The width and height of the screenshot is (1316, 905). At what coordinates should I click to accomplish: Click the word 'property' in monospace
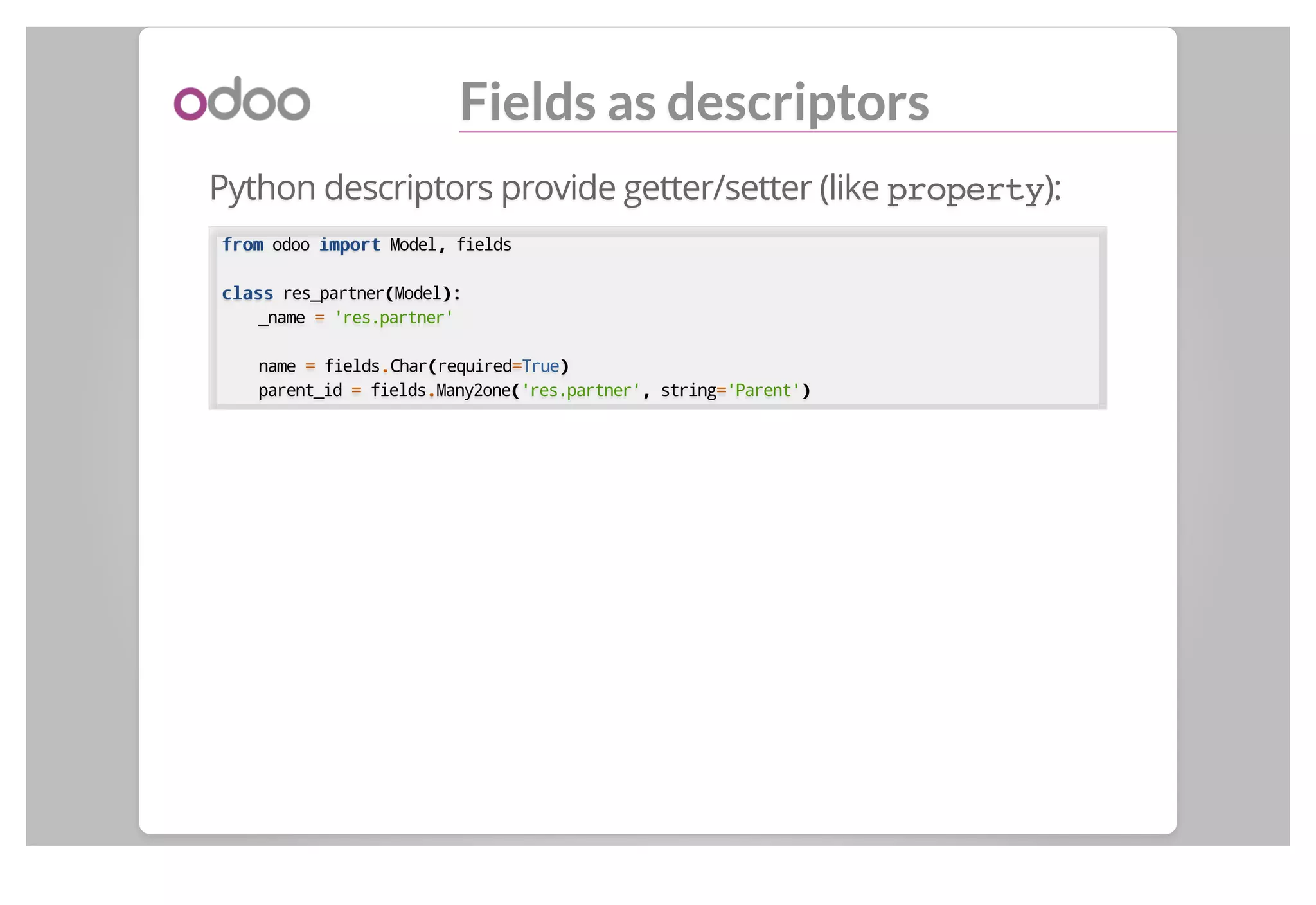[x=966, y=190]
